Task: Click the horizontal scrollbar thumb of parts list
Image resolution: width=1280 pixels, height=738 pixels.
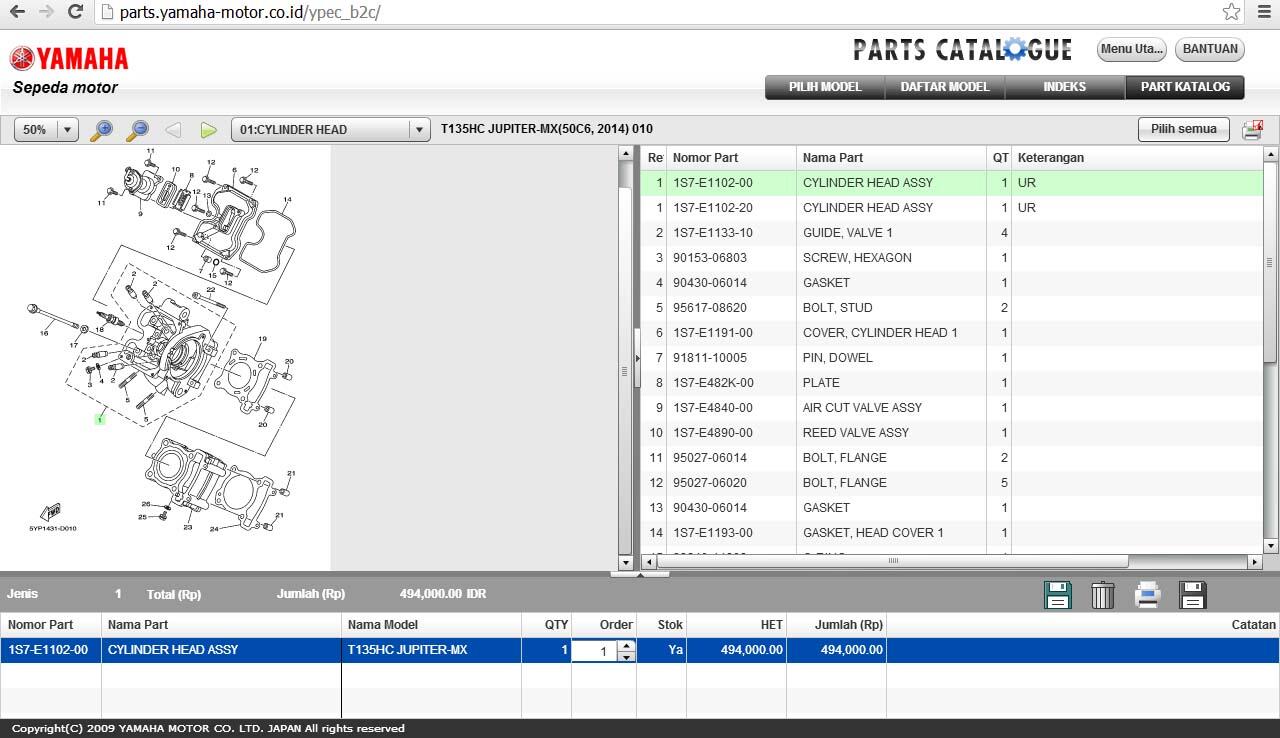Action: (893, 562)
